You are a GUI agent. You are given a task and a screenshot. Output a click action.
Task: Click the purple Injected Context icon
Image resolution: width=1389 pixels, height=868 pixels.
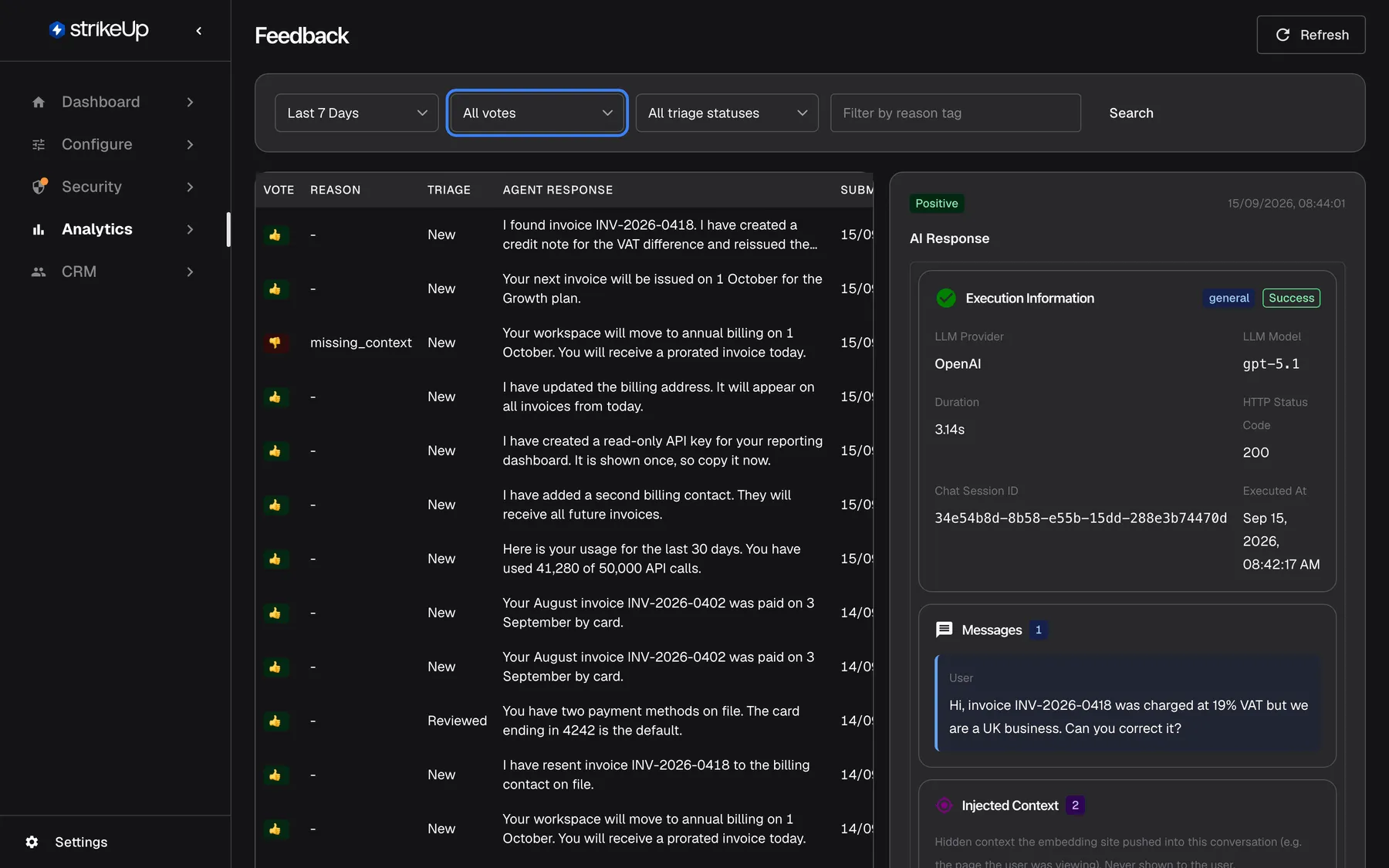point(944,806)
